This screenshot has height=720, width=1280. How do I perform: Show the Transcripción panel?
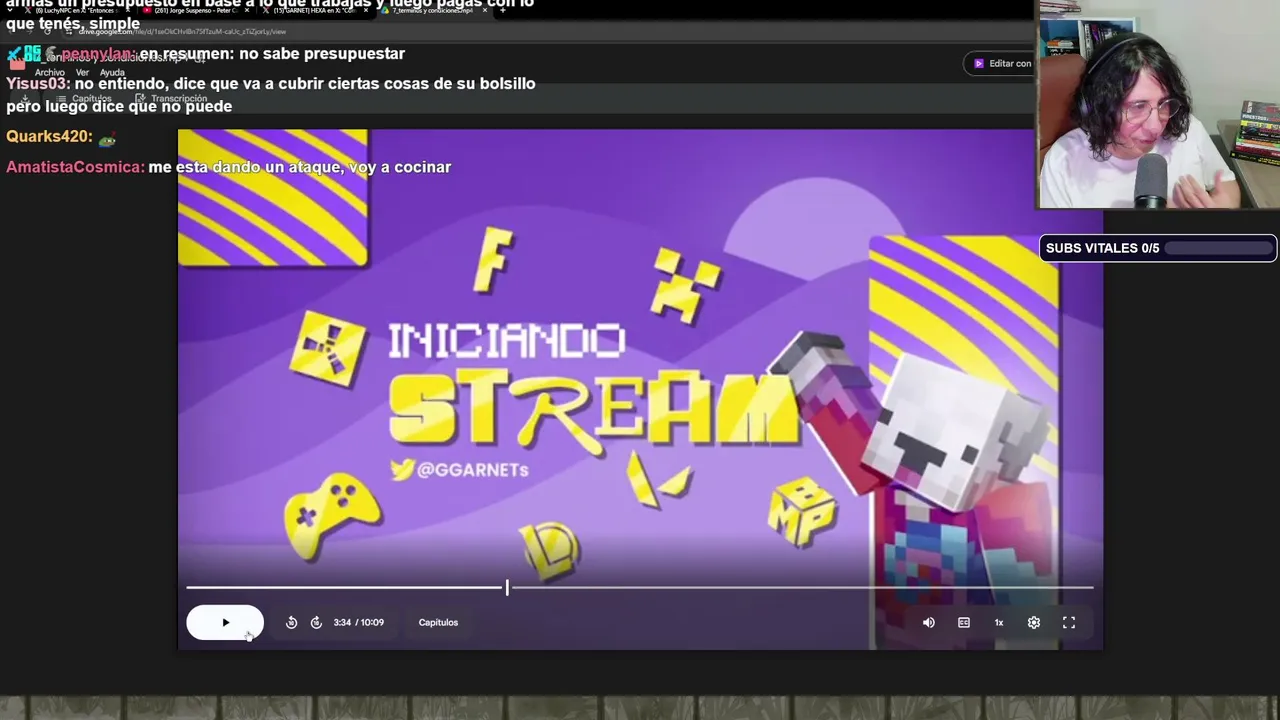click(172, 99)
